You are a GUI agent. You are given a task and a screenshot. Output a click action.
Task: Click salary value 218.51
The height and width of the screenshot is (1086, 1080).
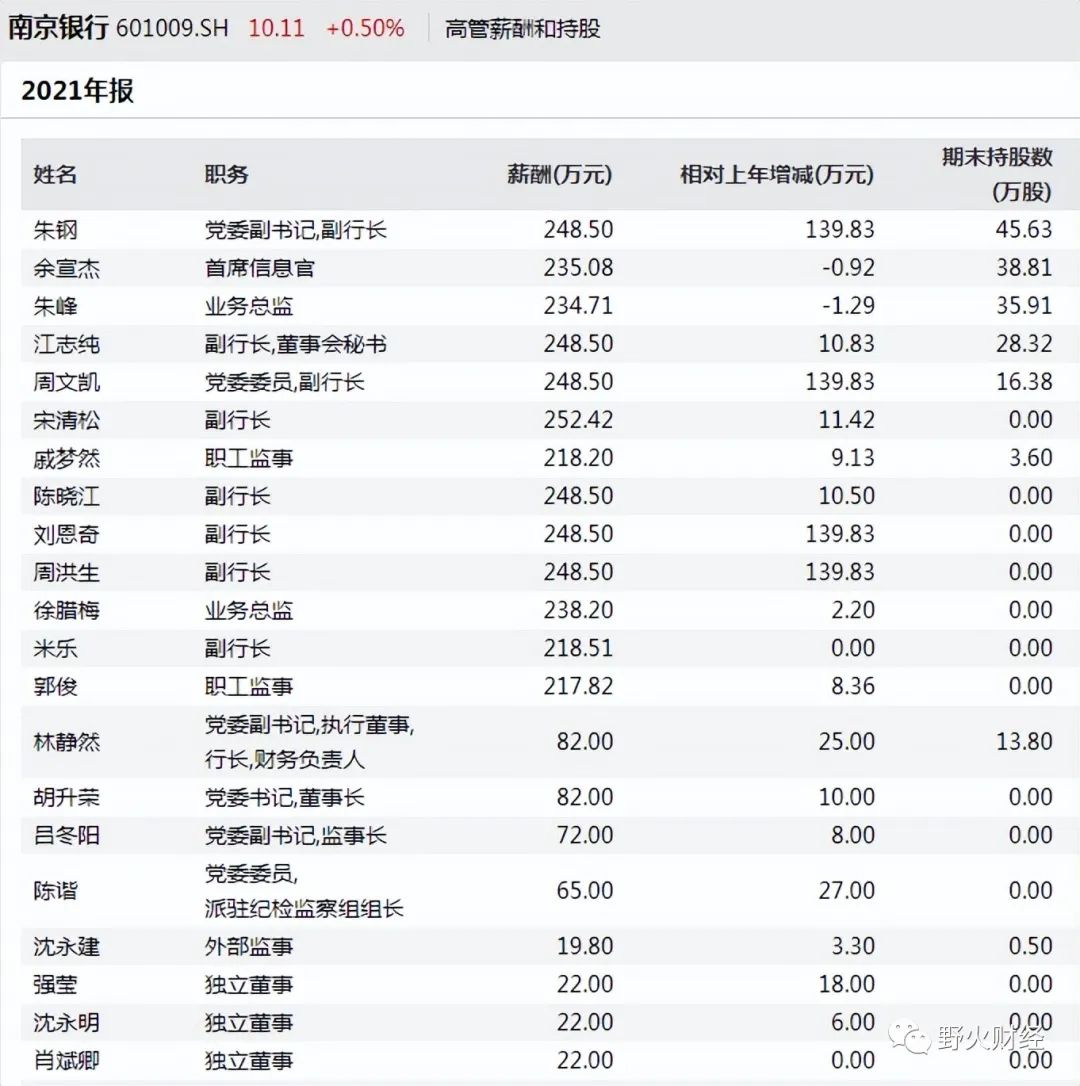point(578,648)
